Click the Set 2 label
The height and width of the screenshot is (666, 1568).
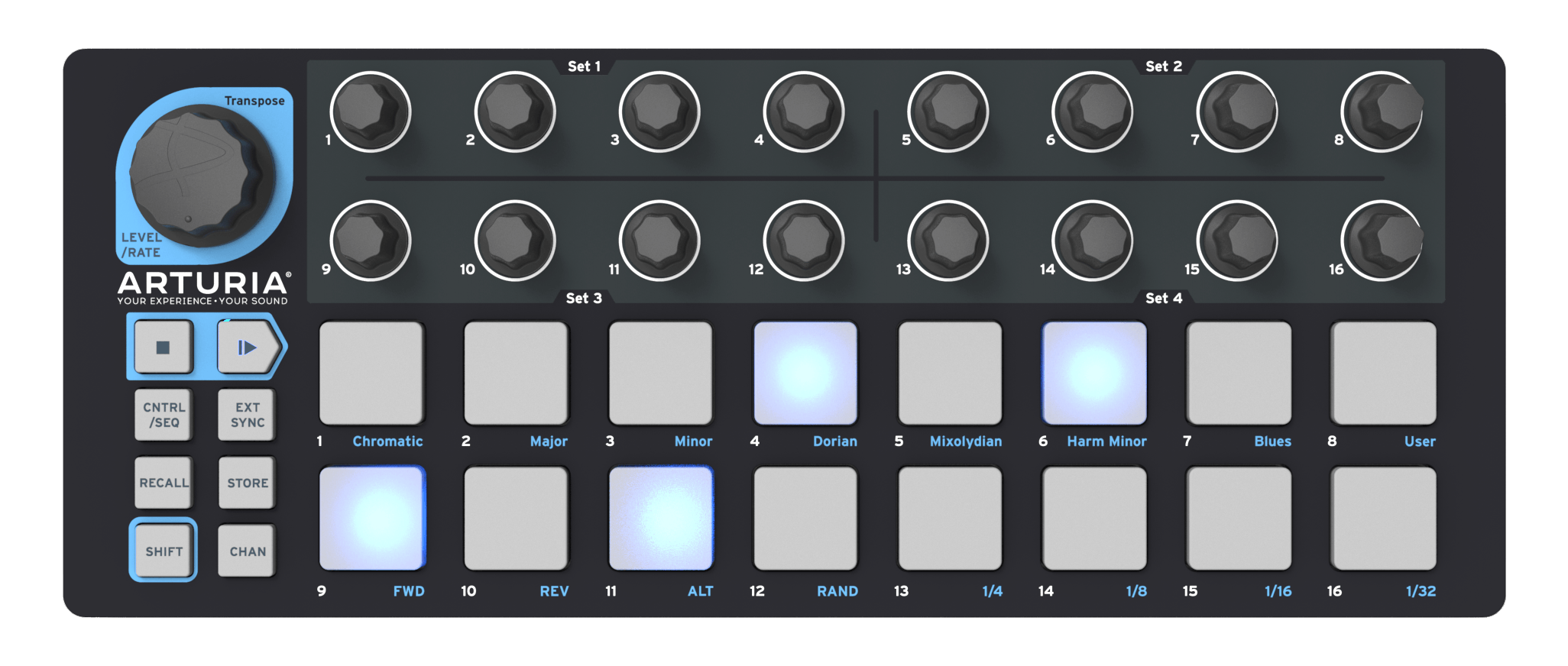coord(1163,66)
